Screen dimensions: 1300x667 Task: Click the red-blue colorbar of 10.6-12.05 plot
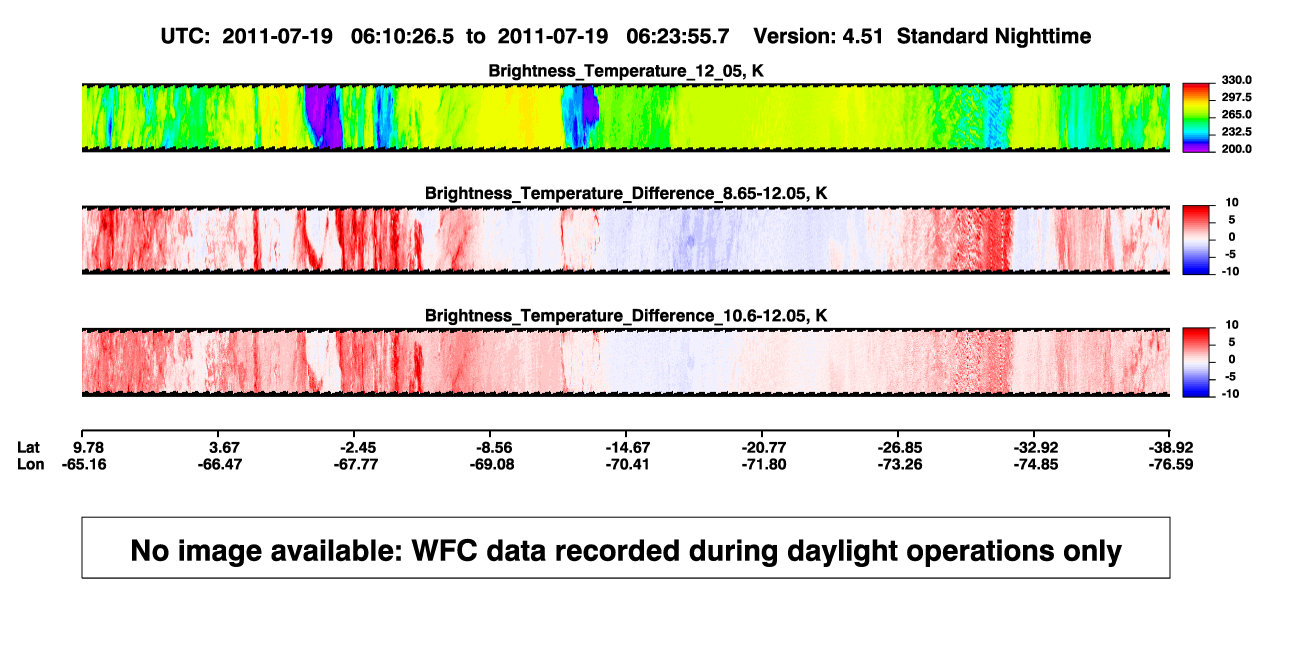(1196, 363)
